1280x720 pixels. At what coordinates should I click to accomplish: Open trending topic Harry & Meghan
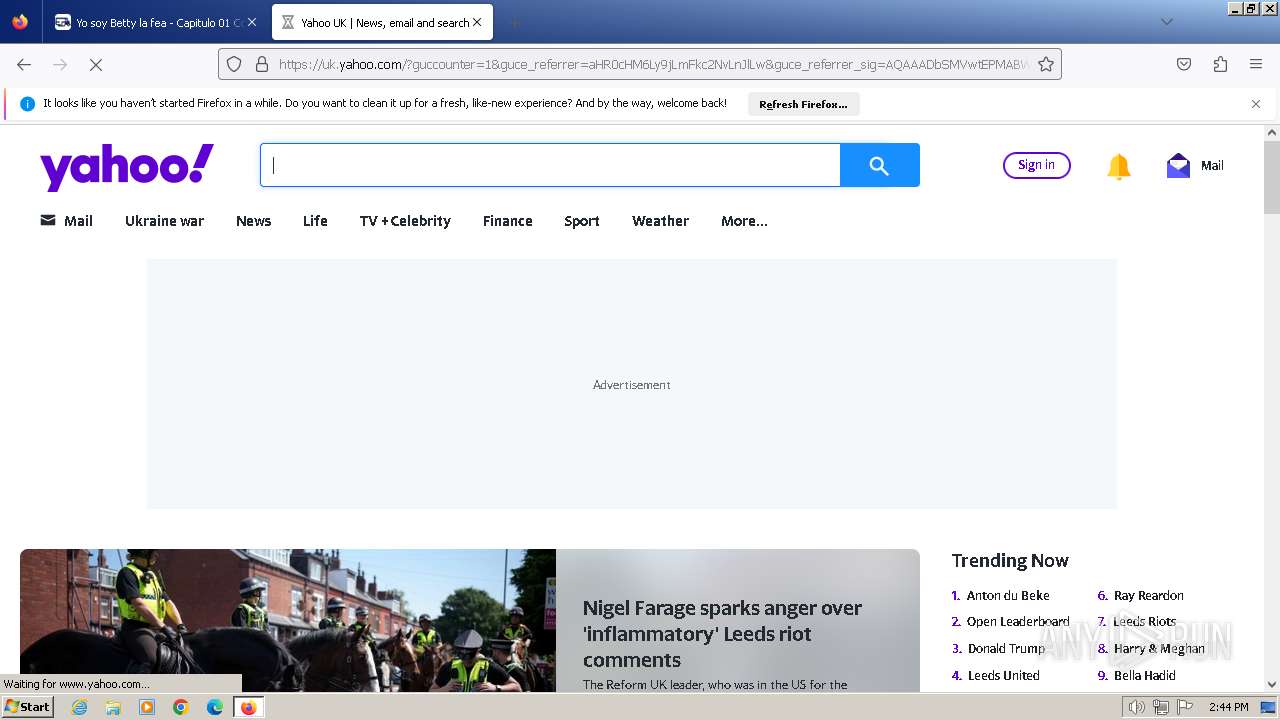pyautogui.click(x=1159, y=648)
